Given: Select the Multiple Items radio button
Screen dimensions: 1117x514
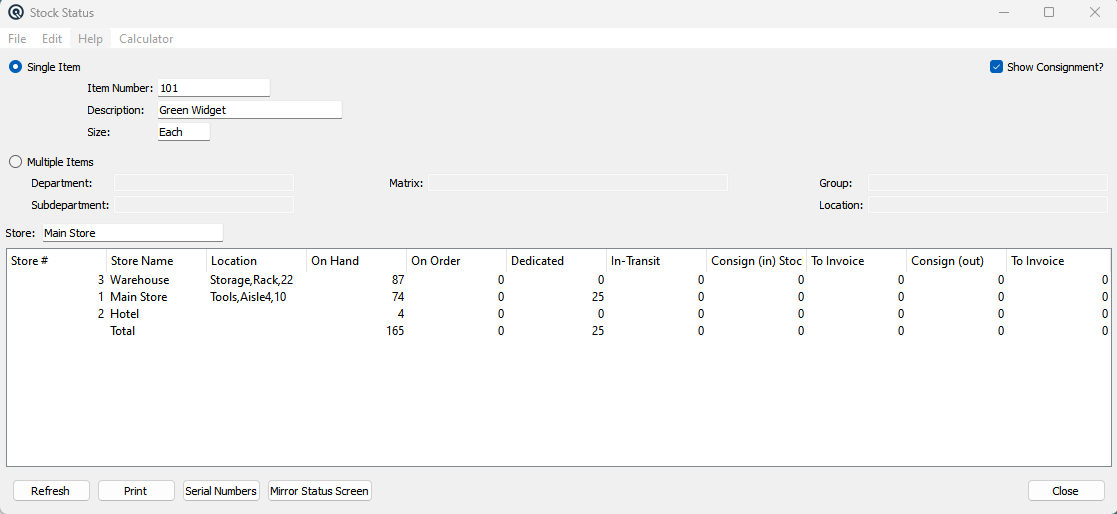Looking at the screenshot, I should coord(16,162).
